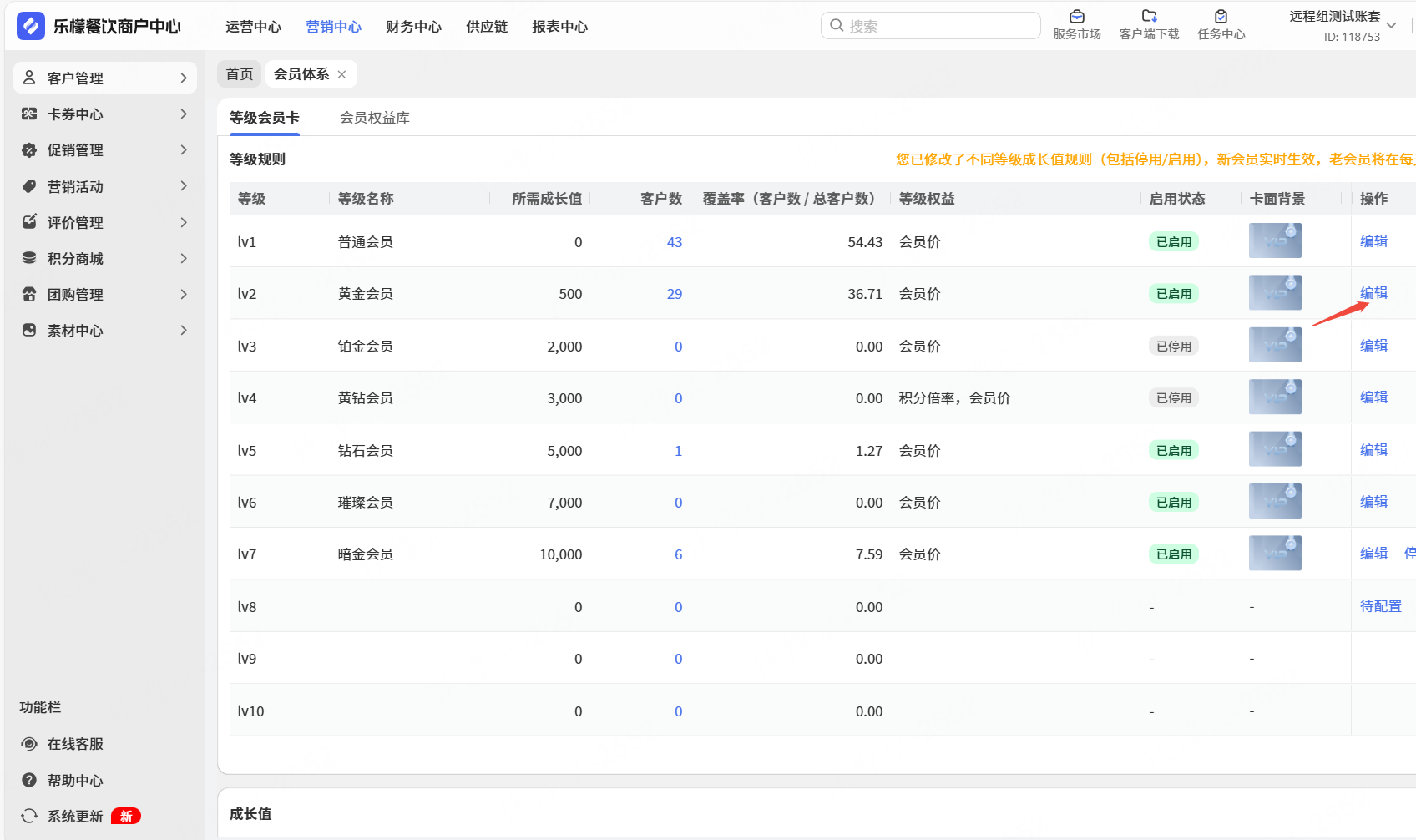Image resolution: width=1416 pixels, height=840 pixels.
Task: Click the 在线客服 online support icon
Action: (x=29, y=744)
